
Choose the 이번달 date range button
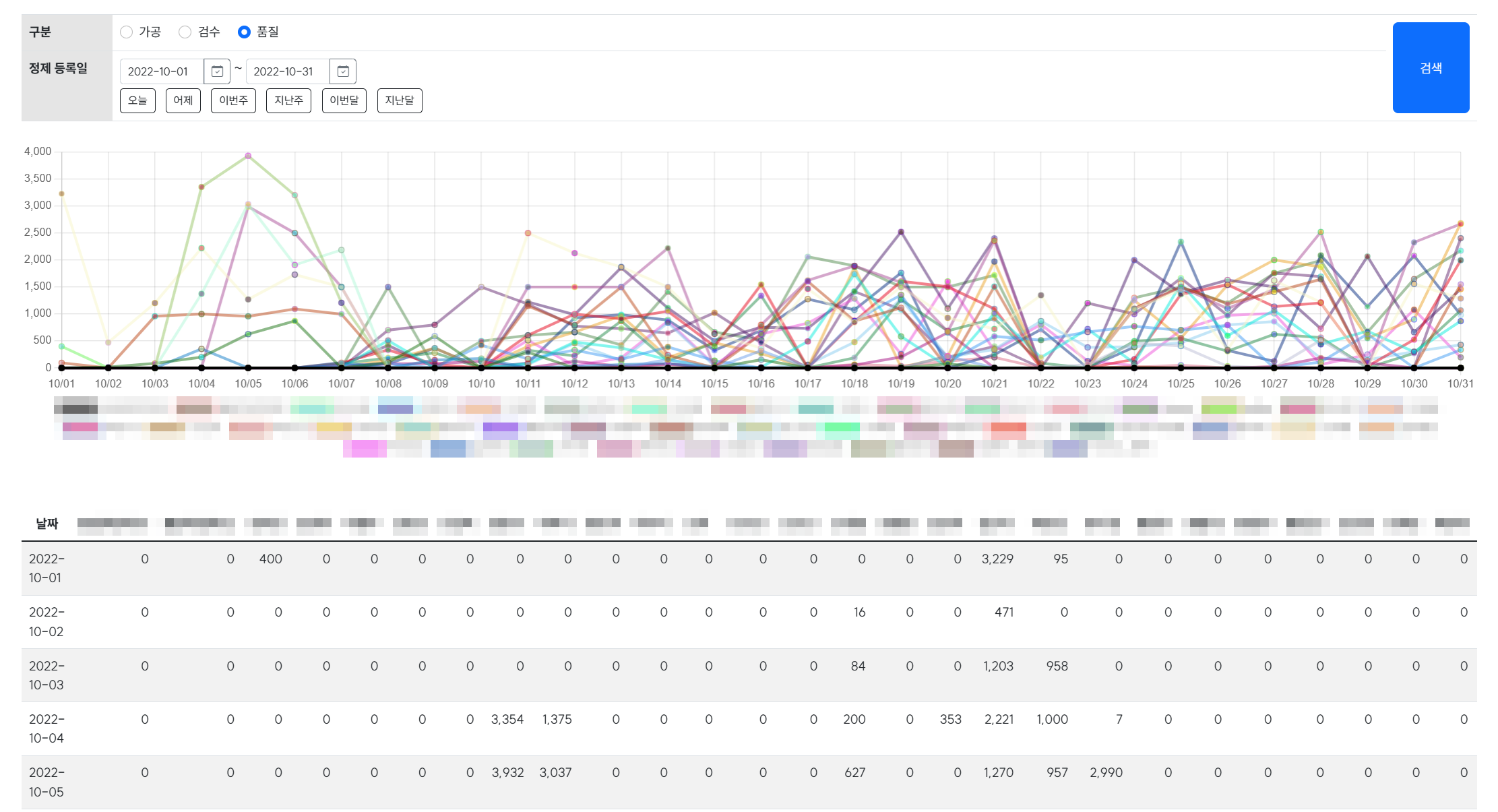pyautogui.click(x=344, y=100)
